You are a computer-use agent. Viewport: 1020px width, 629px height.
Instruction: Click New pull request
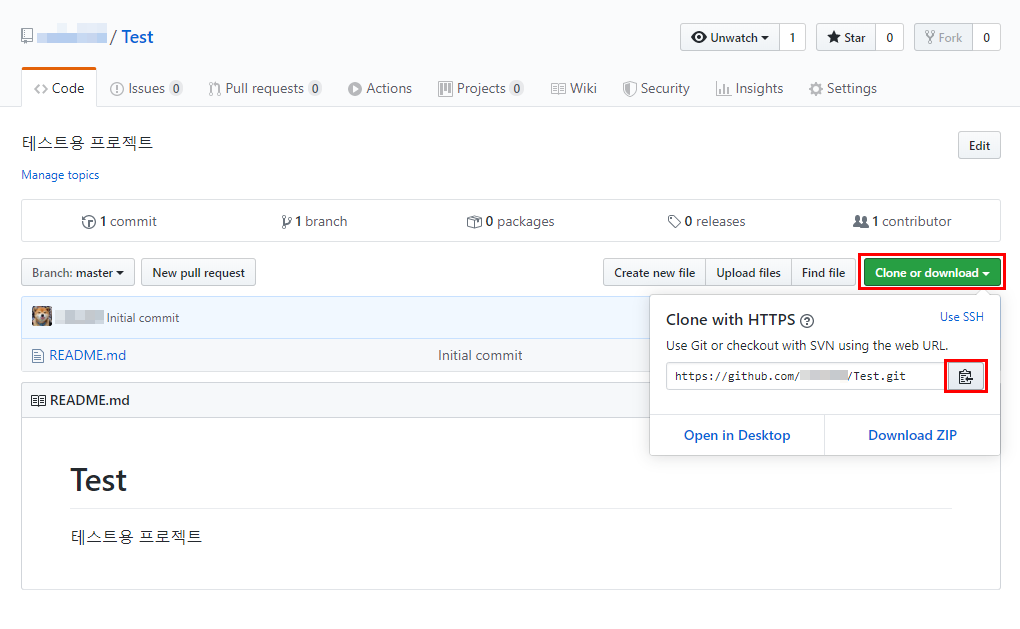point(198,273)
